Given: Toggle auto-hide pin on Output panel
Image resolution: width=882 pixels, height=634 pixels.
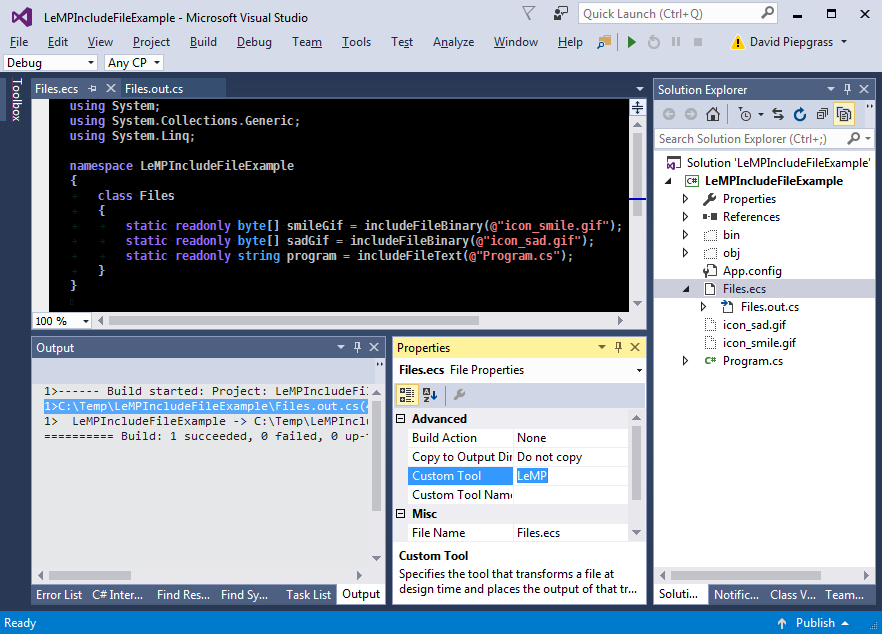Looking at the screenshot, I should tap(357, 347).
